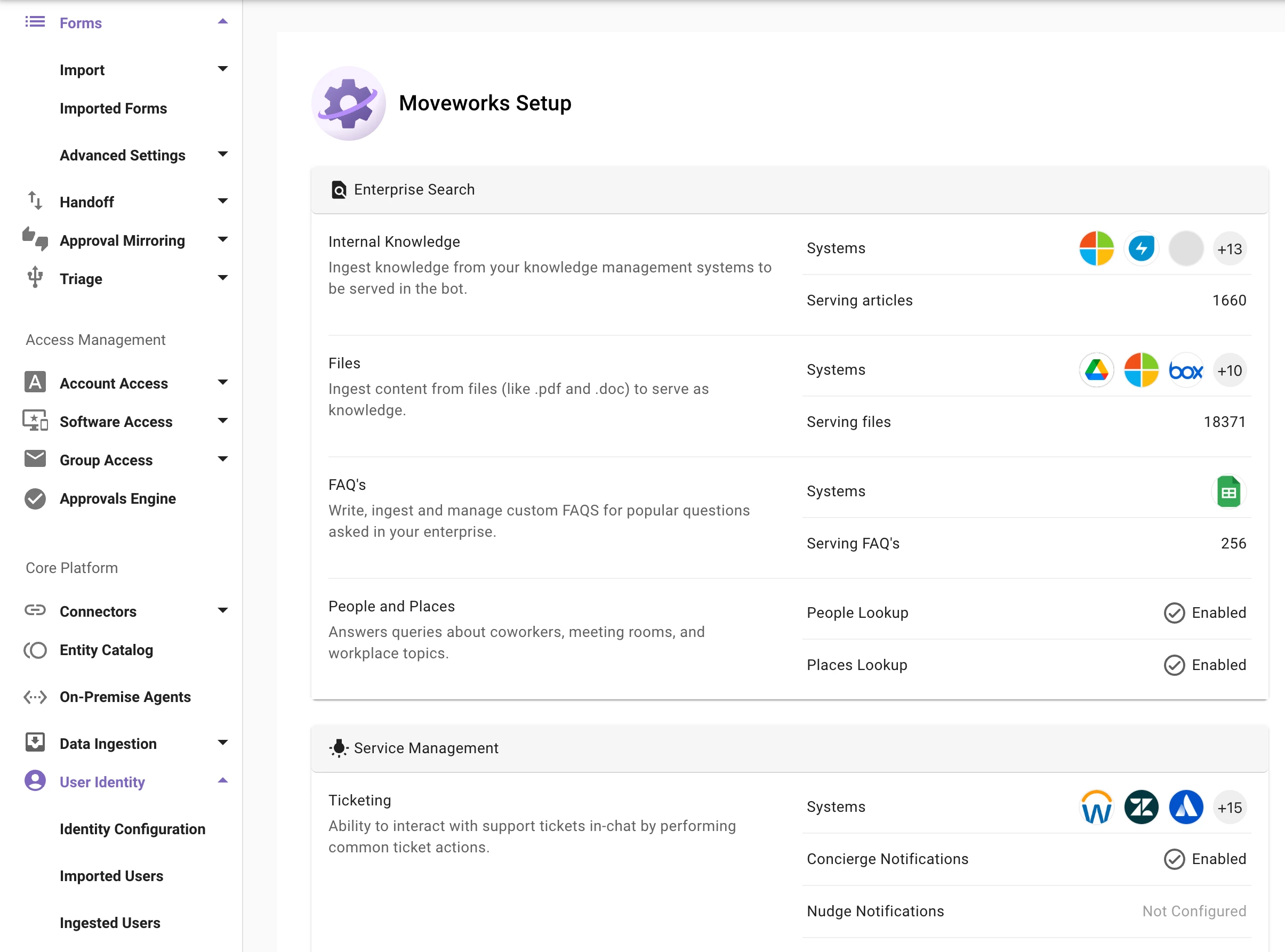
Task: Expand the Advanced Settings arrow
Action: click(x=223, y=154)
